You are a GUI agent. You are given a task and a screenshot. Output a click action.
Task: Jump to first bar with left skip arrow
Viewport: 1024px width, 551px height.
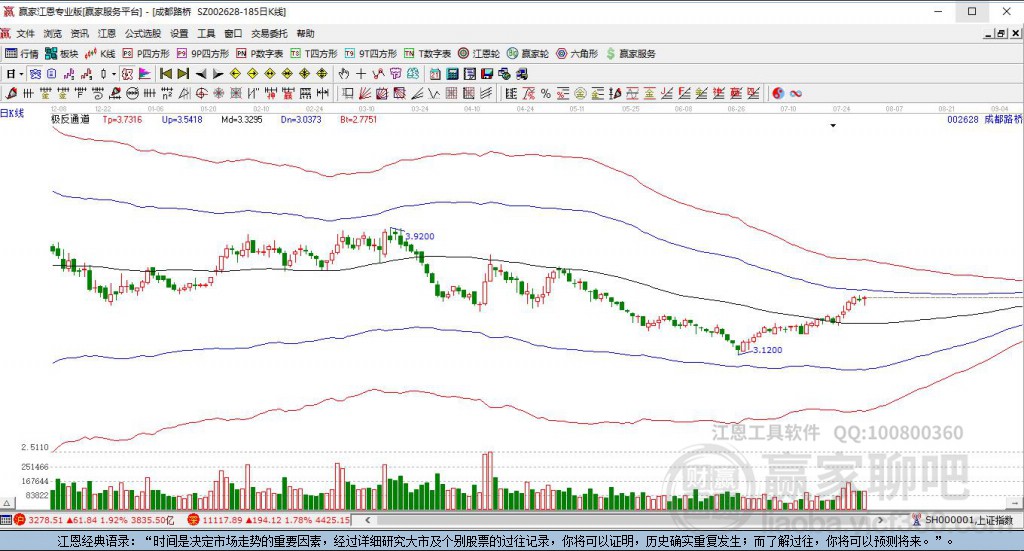[164, 74]
